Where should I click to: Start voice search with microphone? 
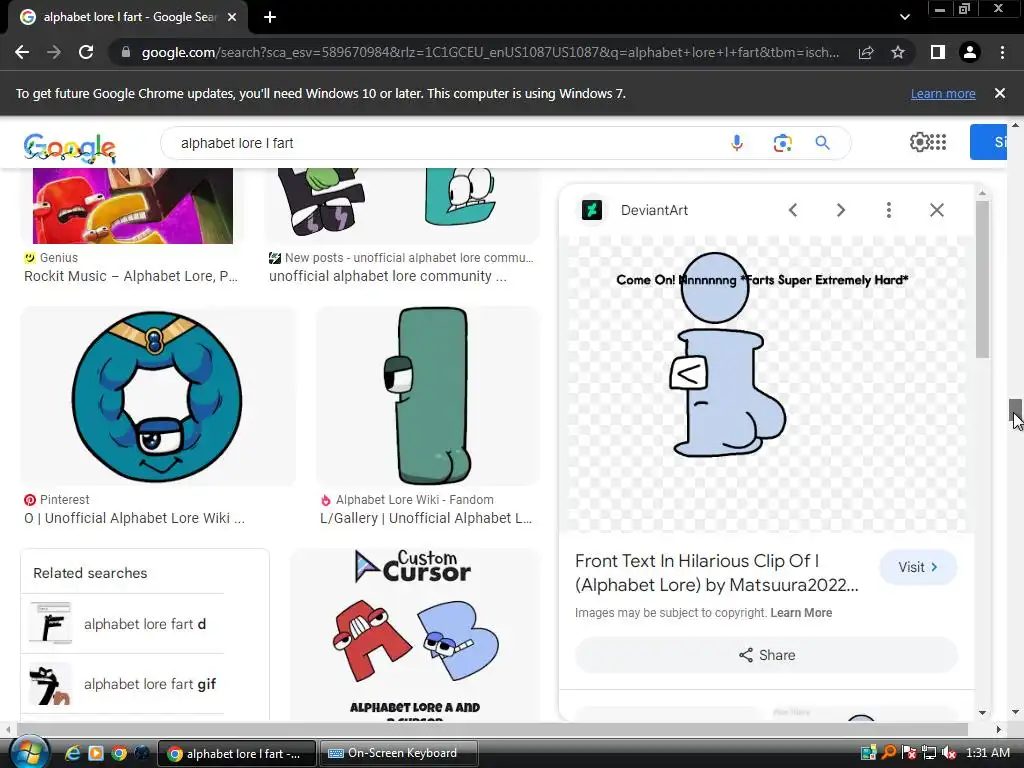tap(737, 143)
